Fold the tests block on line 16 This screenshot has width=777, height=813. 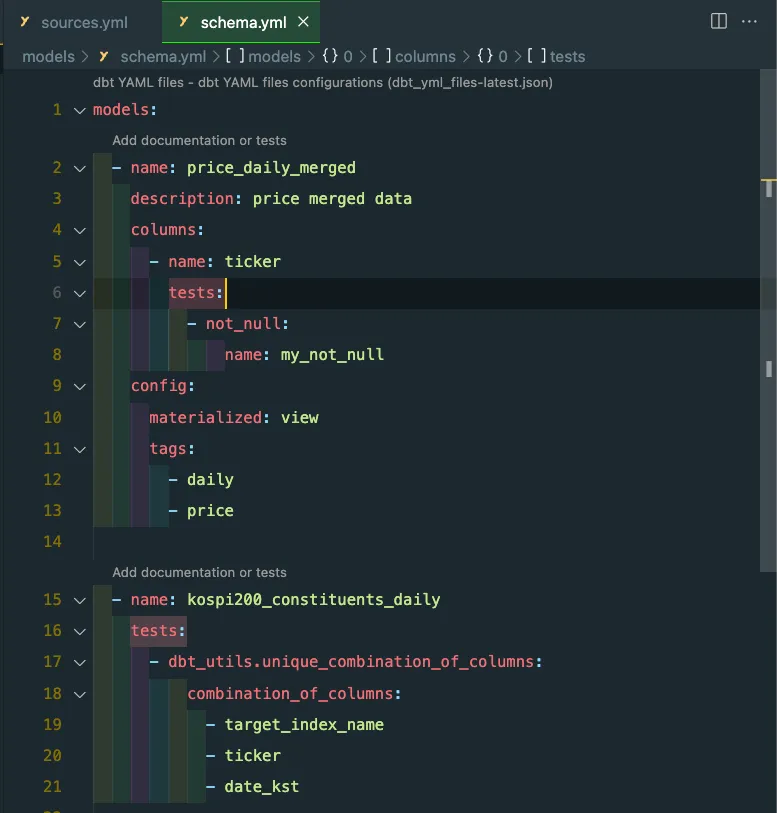pyautogui.click(x=79, y=632)
